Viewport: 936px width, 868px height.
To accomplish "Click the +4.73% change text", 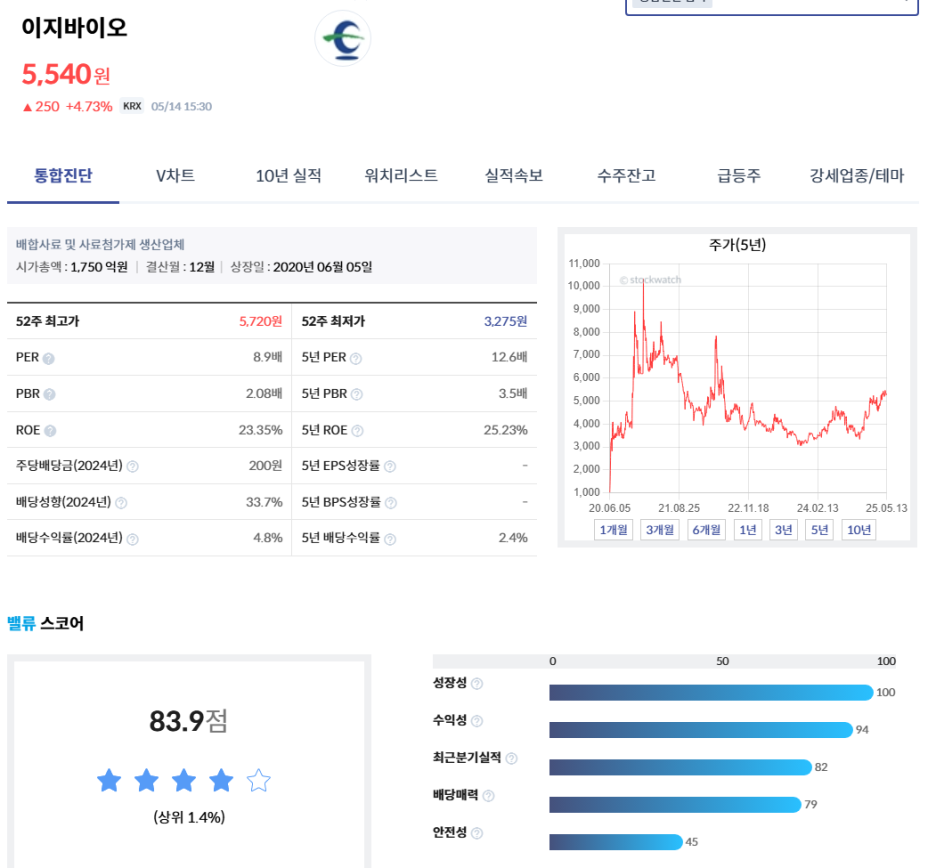I will 89,106.
